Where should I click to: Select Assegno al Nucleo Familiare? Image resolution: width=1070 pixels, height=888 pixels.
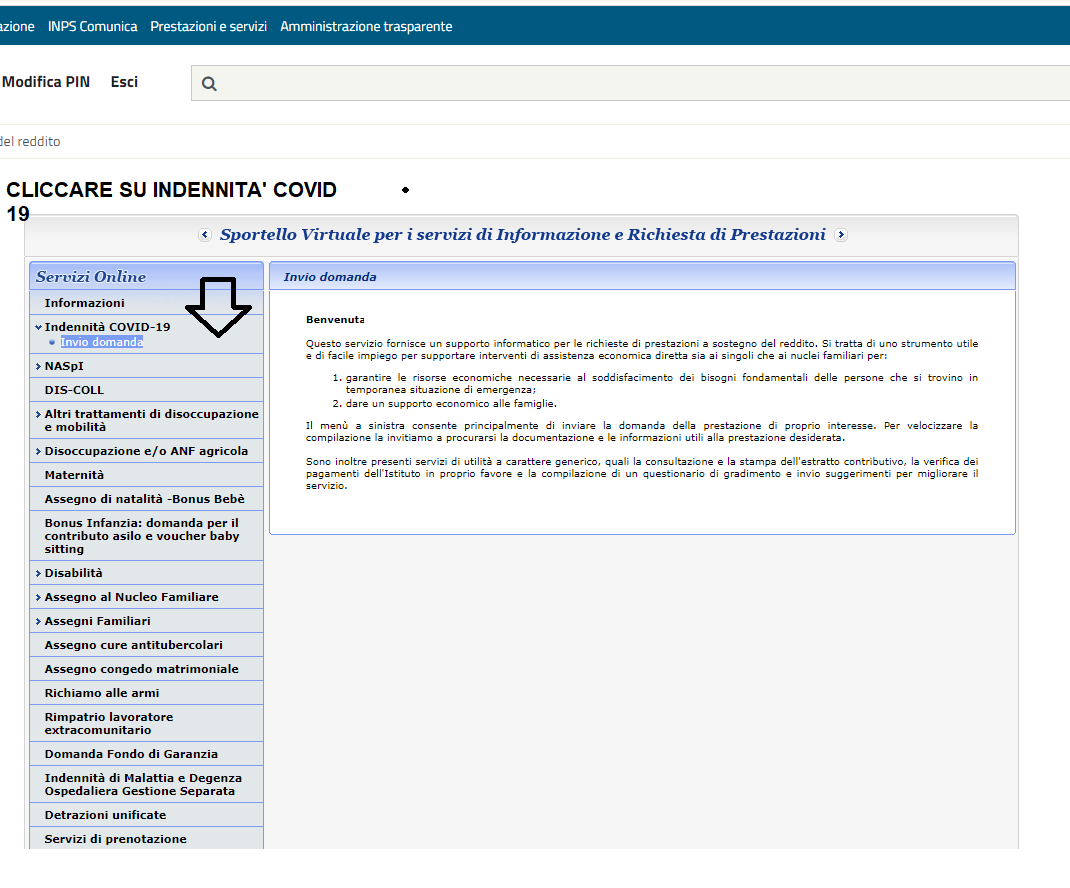(132, 597)
